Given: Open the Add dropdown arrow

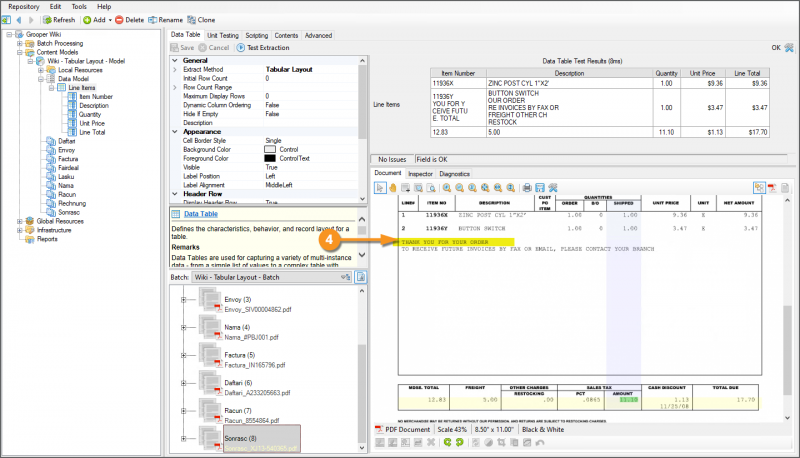Looking at the screenshot, I should tap(110, 20).
